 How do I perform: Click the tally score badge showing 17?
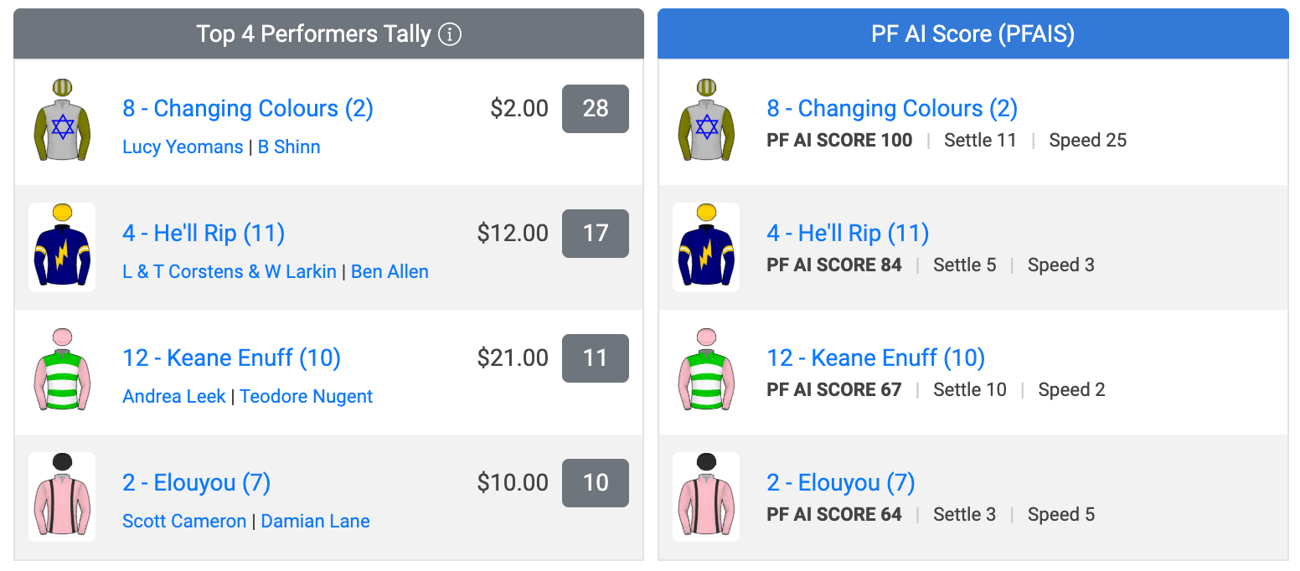tap(595, 233)
